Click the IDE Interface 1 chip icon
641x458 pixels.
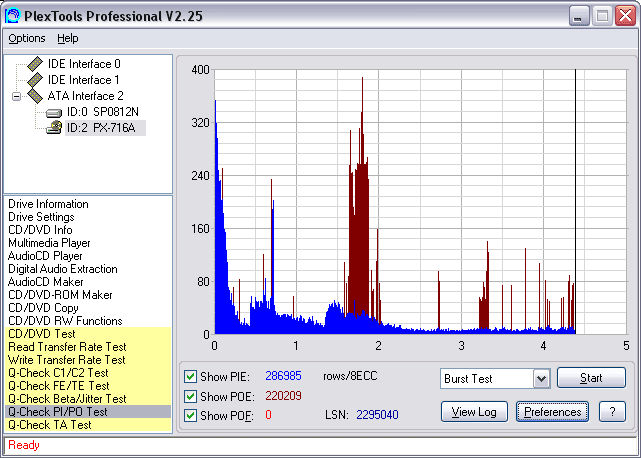pos(35,80)
